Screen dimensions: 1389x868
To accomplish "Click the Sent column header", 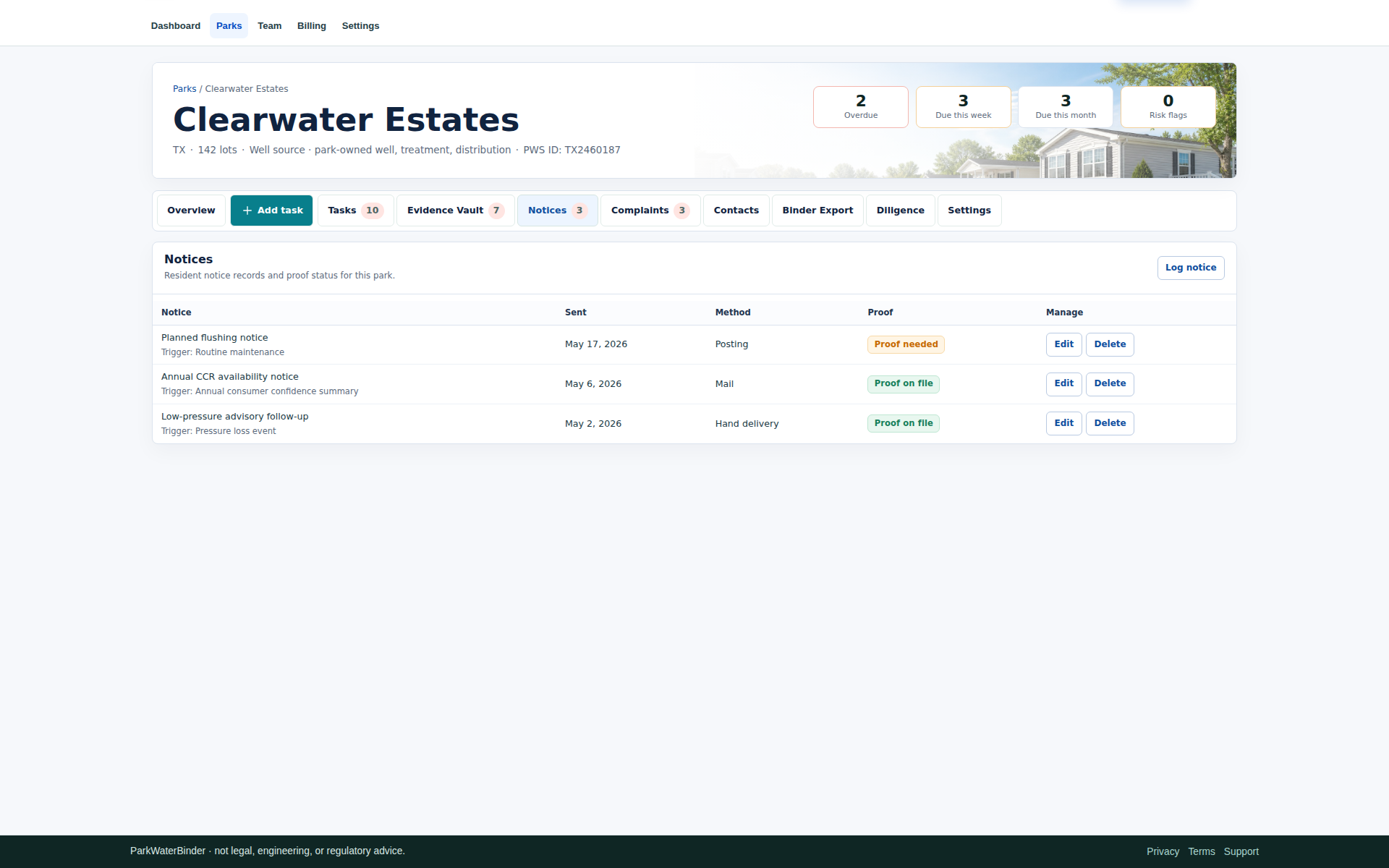I will pyautogui.click(x=575, y=312).
